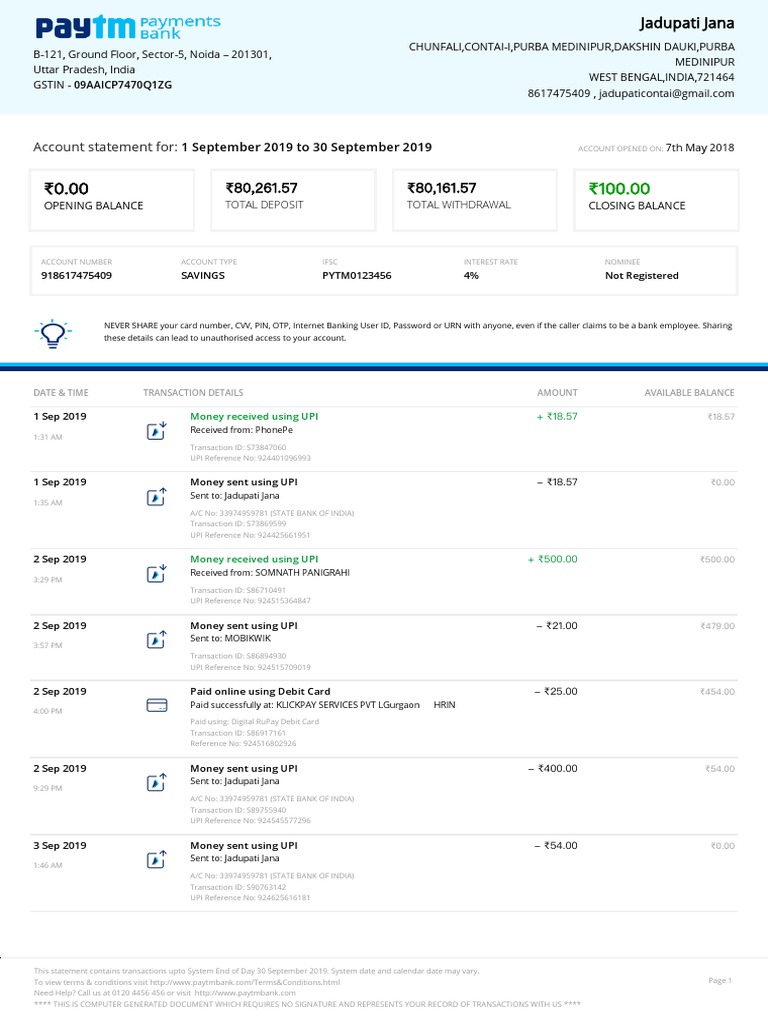Click the UPI received icon for Somnath Panigrahi
The width and height of the screenshot is (768, 1024).
click(156, 574)
